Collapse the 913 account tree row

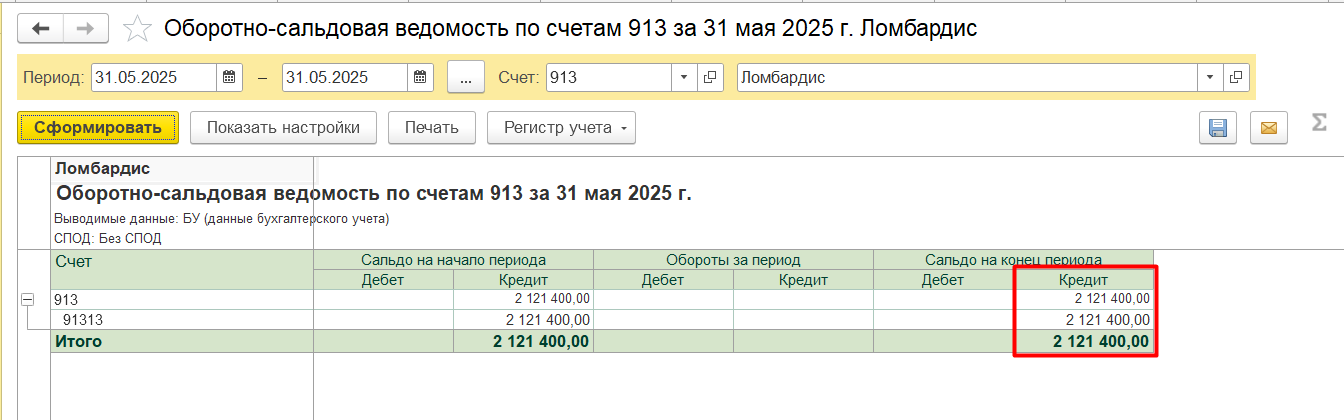tap(27, 299)
